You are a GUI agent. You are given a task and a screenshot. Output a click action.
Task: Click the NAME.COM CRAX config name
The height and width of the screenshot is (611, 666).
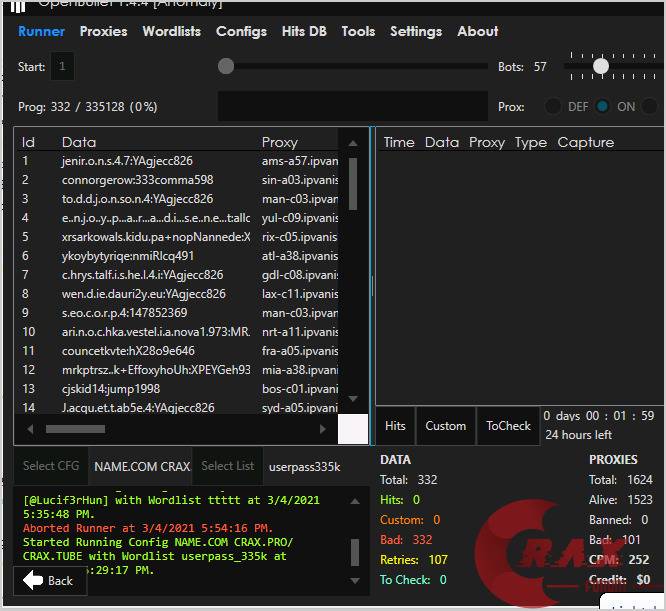pos(142,467)
